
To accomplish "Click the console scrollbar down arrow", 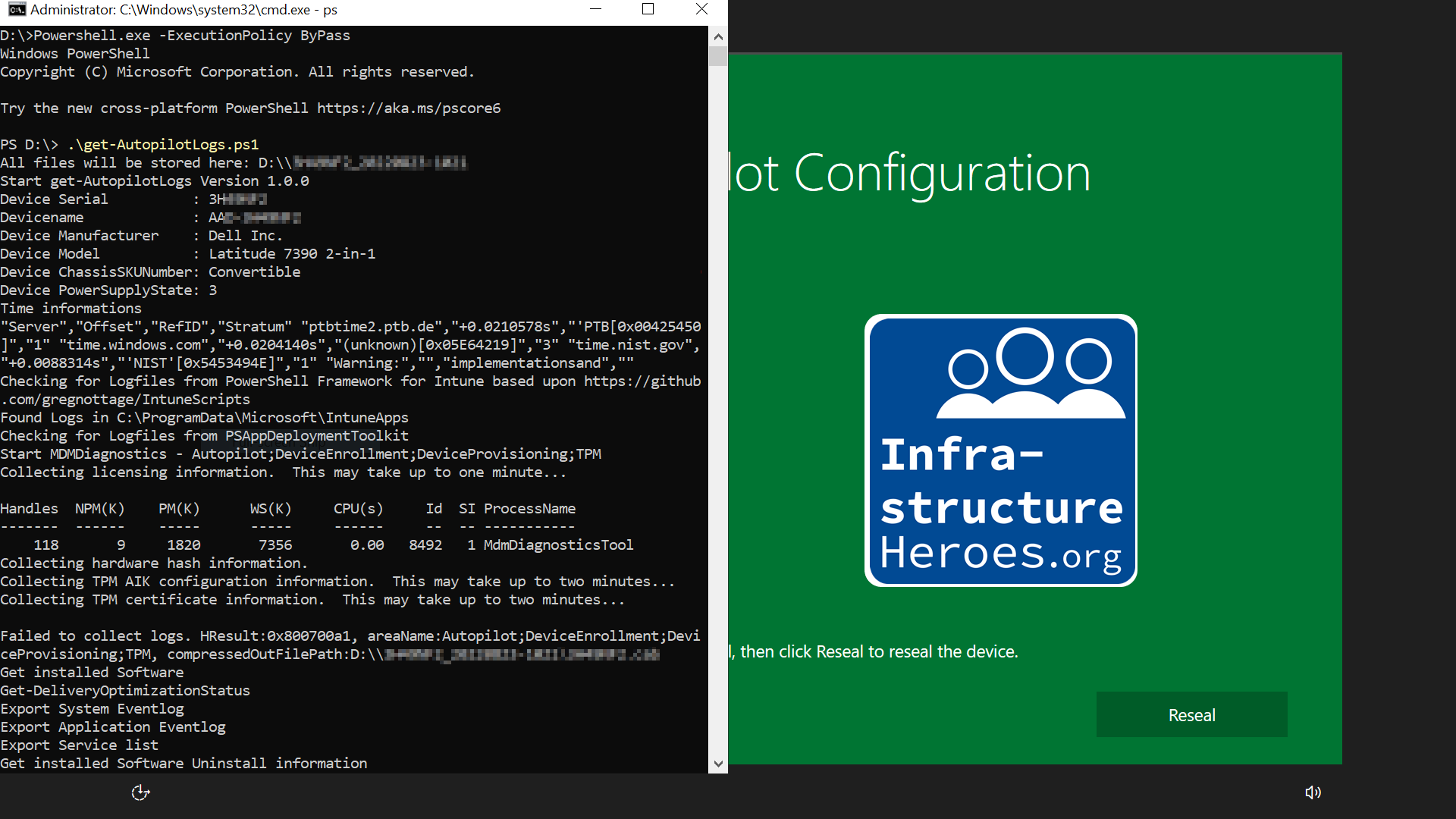I will click(x=718, y=764).
